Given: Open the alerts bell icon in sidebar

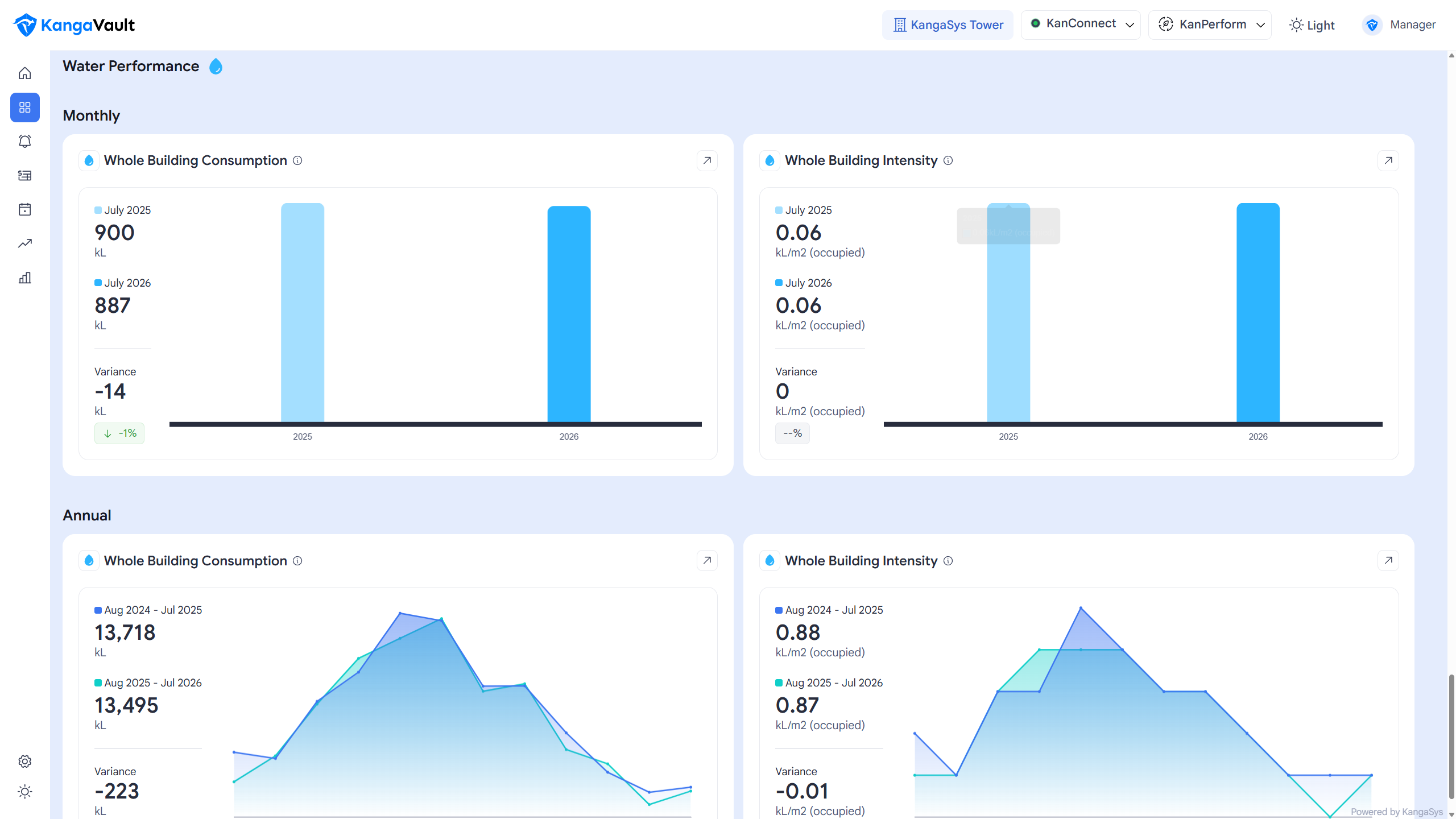Looking at the screenshot, I should [24, 141].
